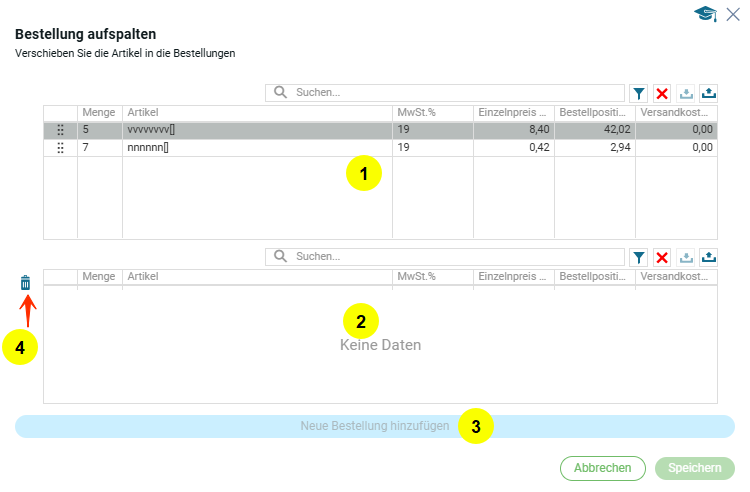750x492 pixels.
Task: Clear filters with bottom table's red X
Action: (662, 257)
